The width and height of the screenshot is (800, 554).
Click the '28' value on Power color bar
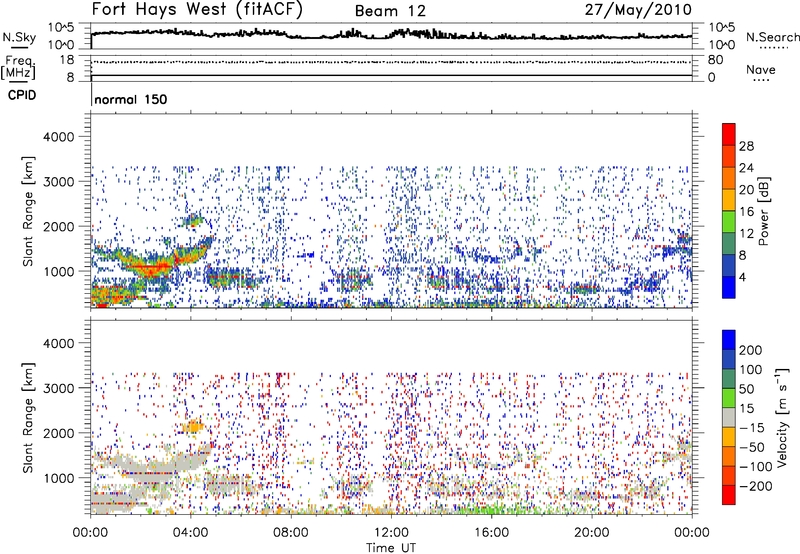[746, 146]
